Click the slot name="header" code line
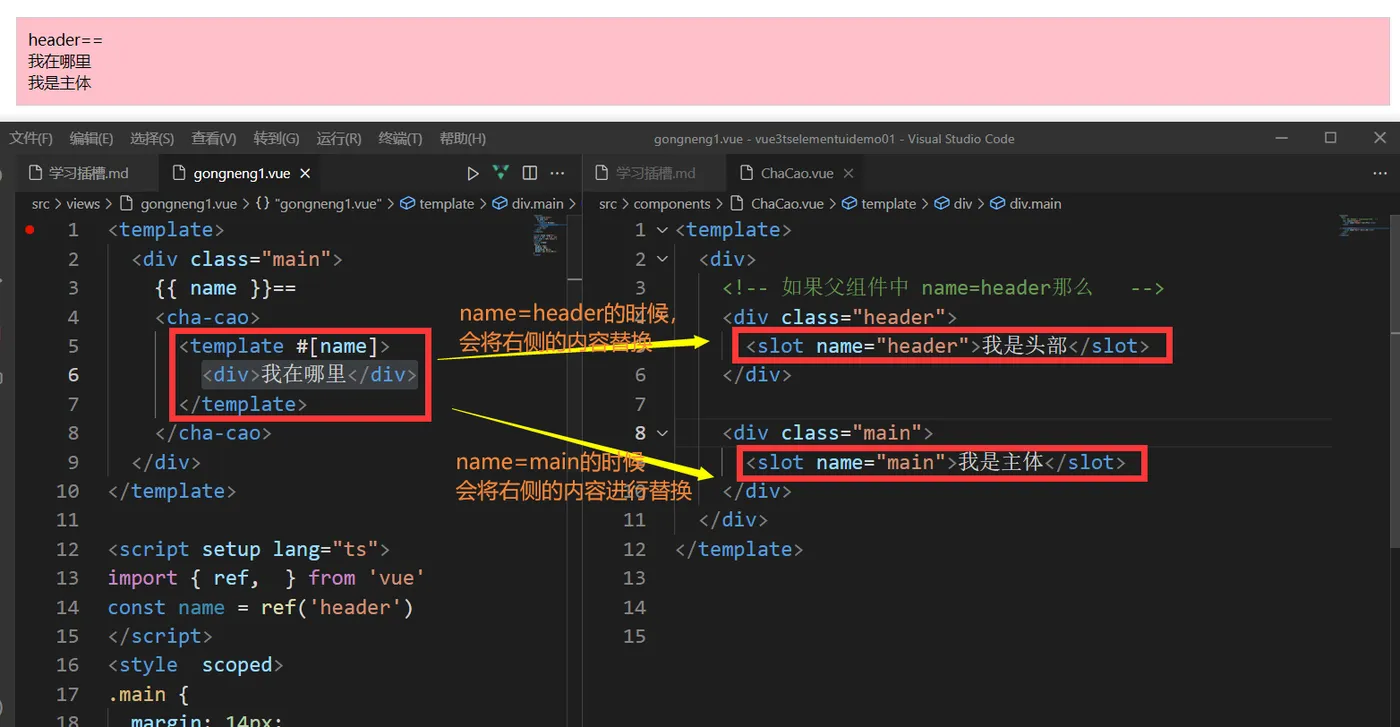Screen dimensions: 1400x727 click(x=948, y=346)
